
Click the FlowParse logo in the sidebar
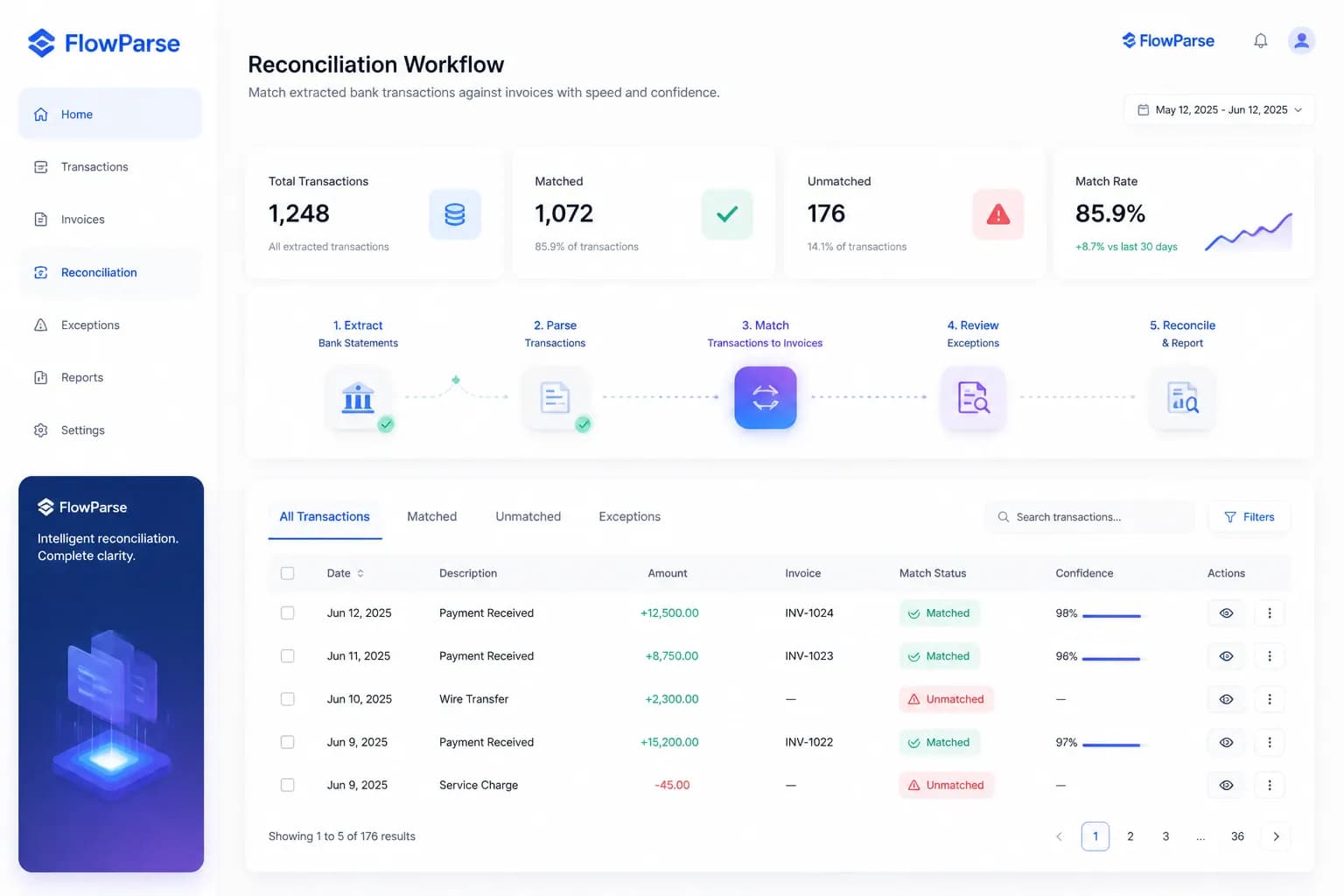[x=103, y=43]
